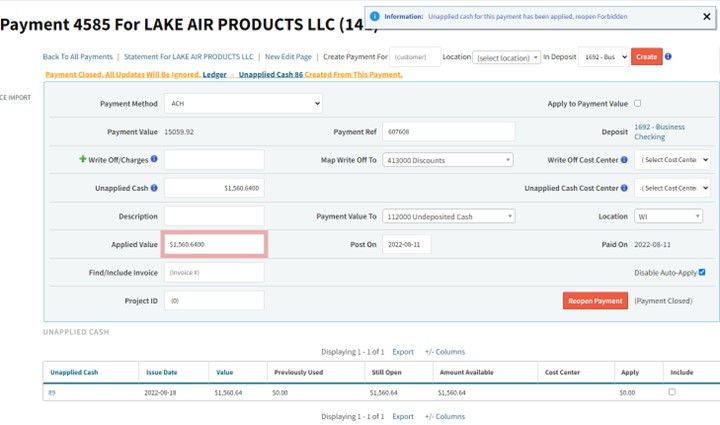Click the green plus icon beside Write Off/Charges
This screenshot has height=425, width=720.
pos(83,159)
